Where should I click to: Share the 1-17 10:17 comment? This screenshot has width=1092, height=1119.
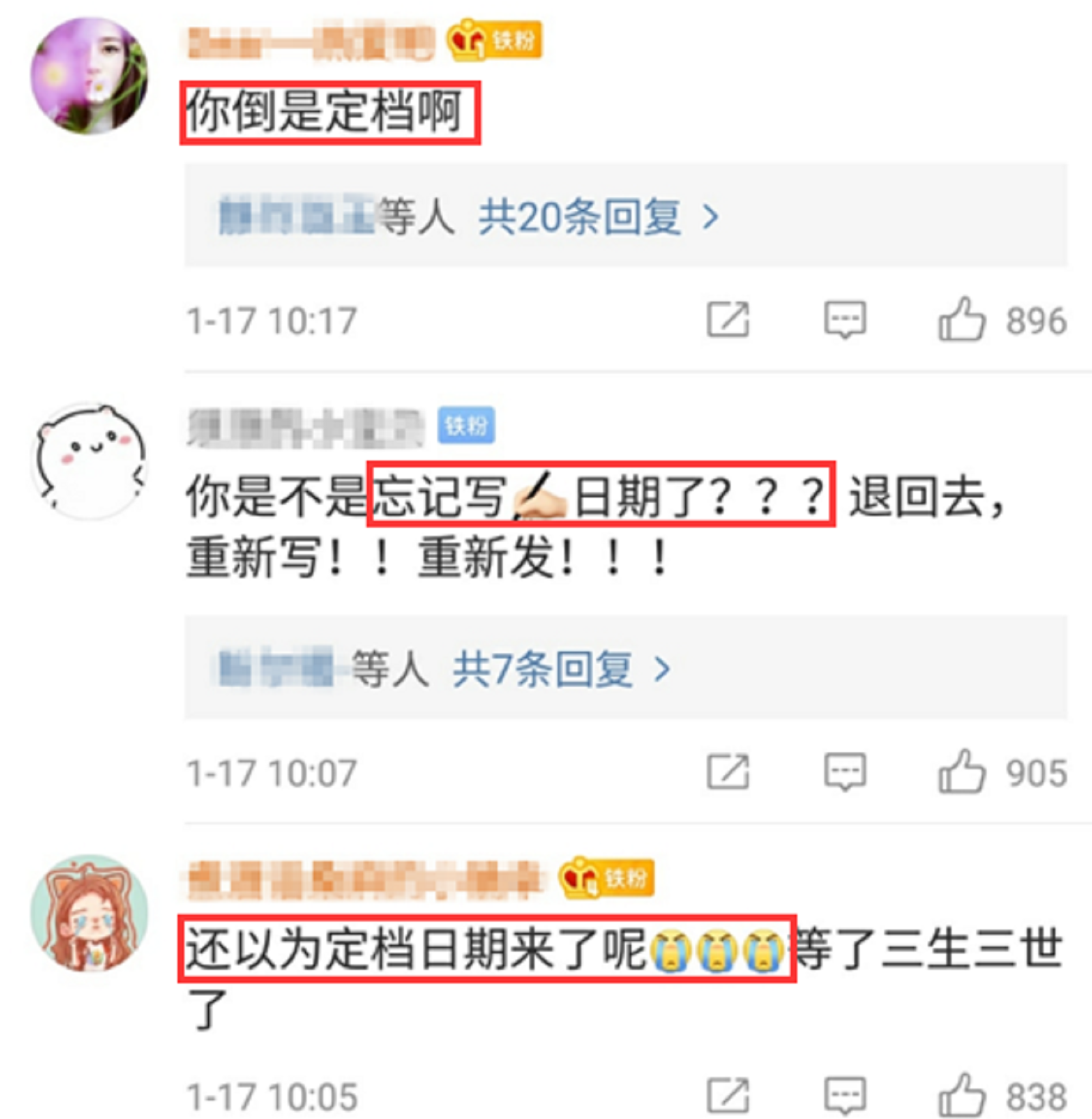(728, 319)
